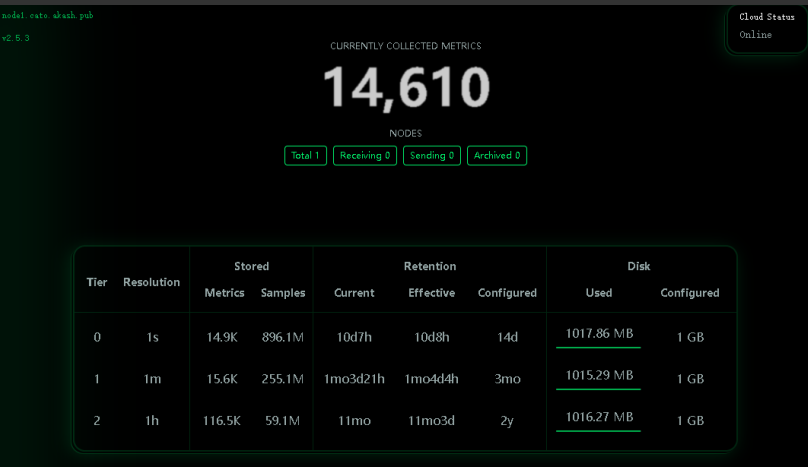Click the 14,610 collected metrics number
Image resolution: width=808 pixels, height=467 pixels.
(405, 87)
